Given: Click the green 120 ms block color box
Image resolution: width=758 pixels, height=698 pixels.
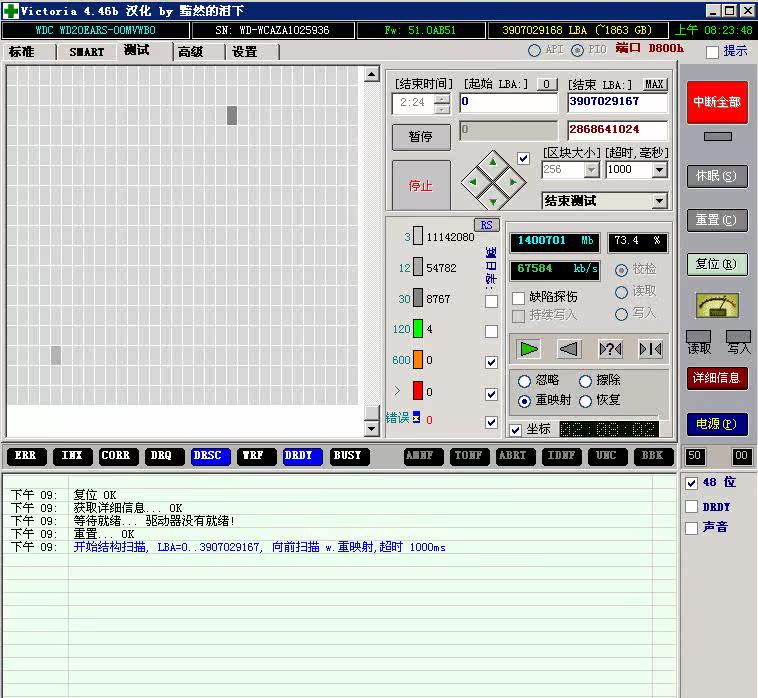Looking at the screenshot, I should 418,329.
